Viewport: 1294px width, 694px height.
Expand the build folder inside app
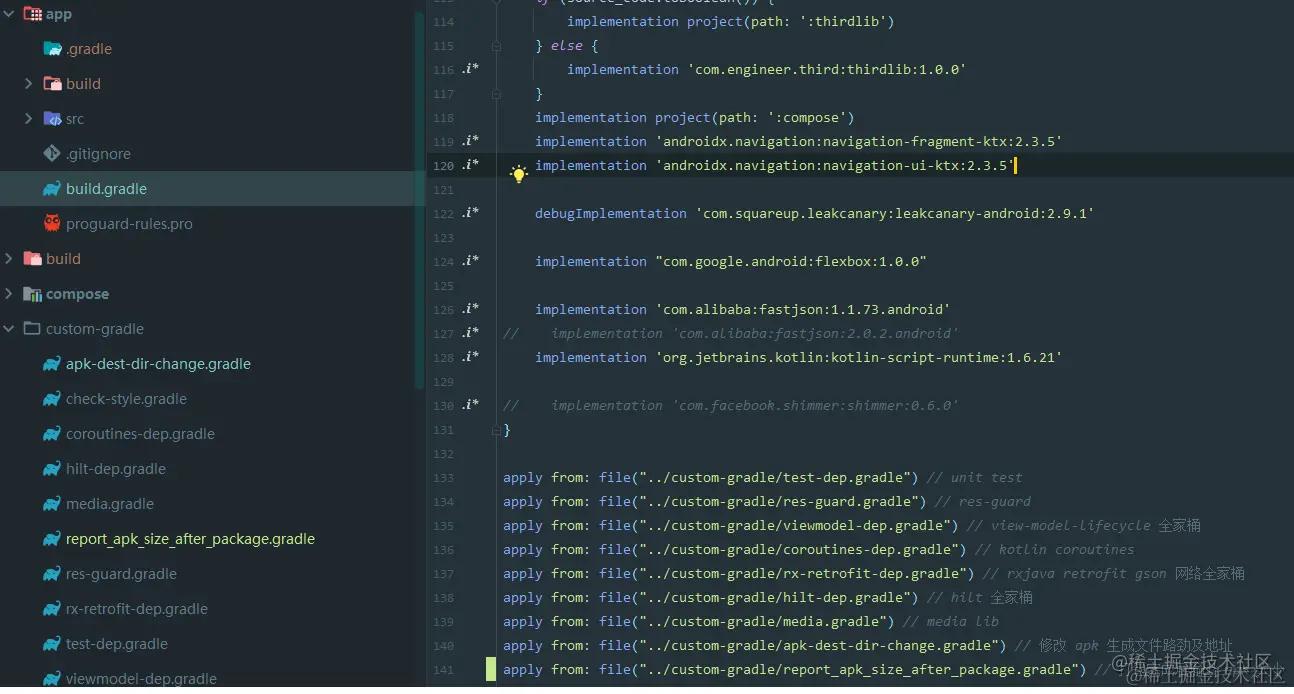29,83
